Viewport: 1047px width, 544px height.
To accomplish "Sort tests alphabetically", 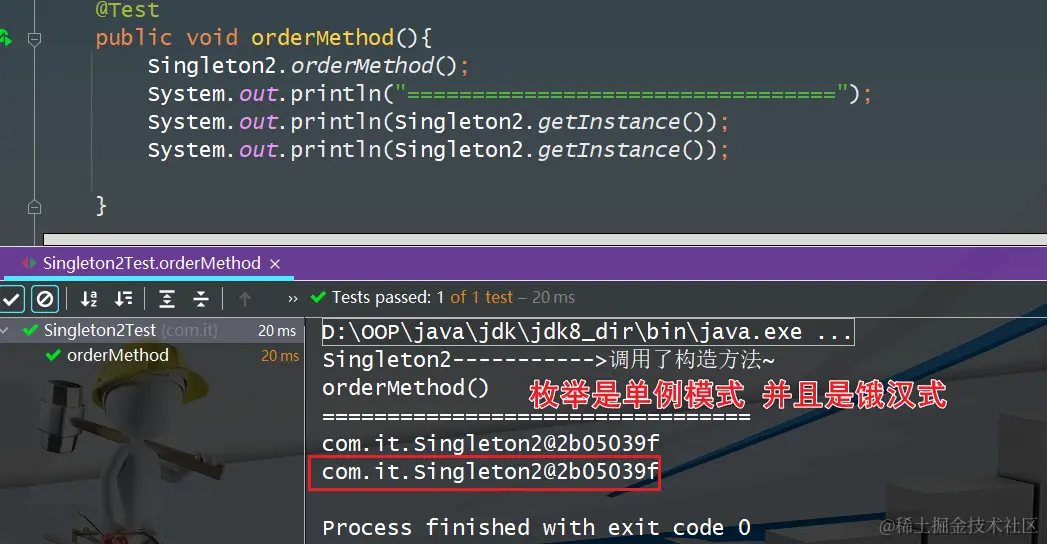I will [x=89, y=298].
